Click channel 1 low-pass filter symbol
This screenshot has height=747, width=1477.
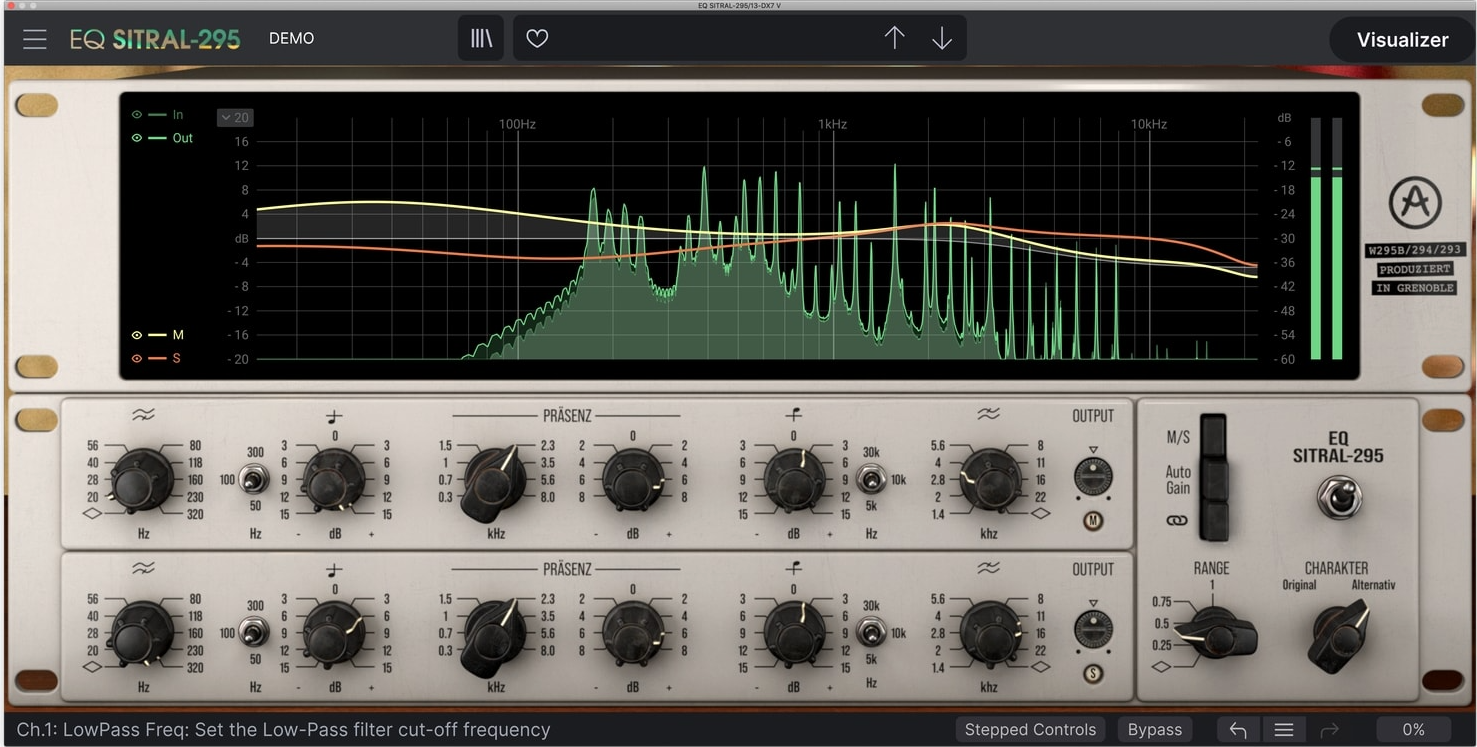coord(989,414)
